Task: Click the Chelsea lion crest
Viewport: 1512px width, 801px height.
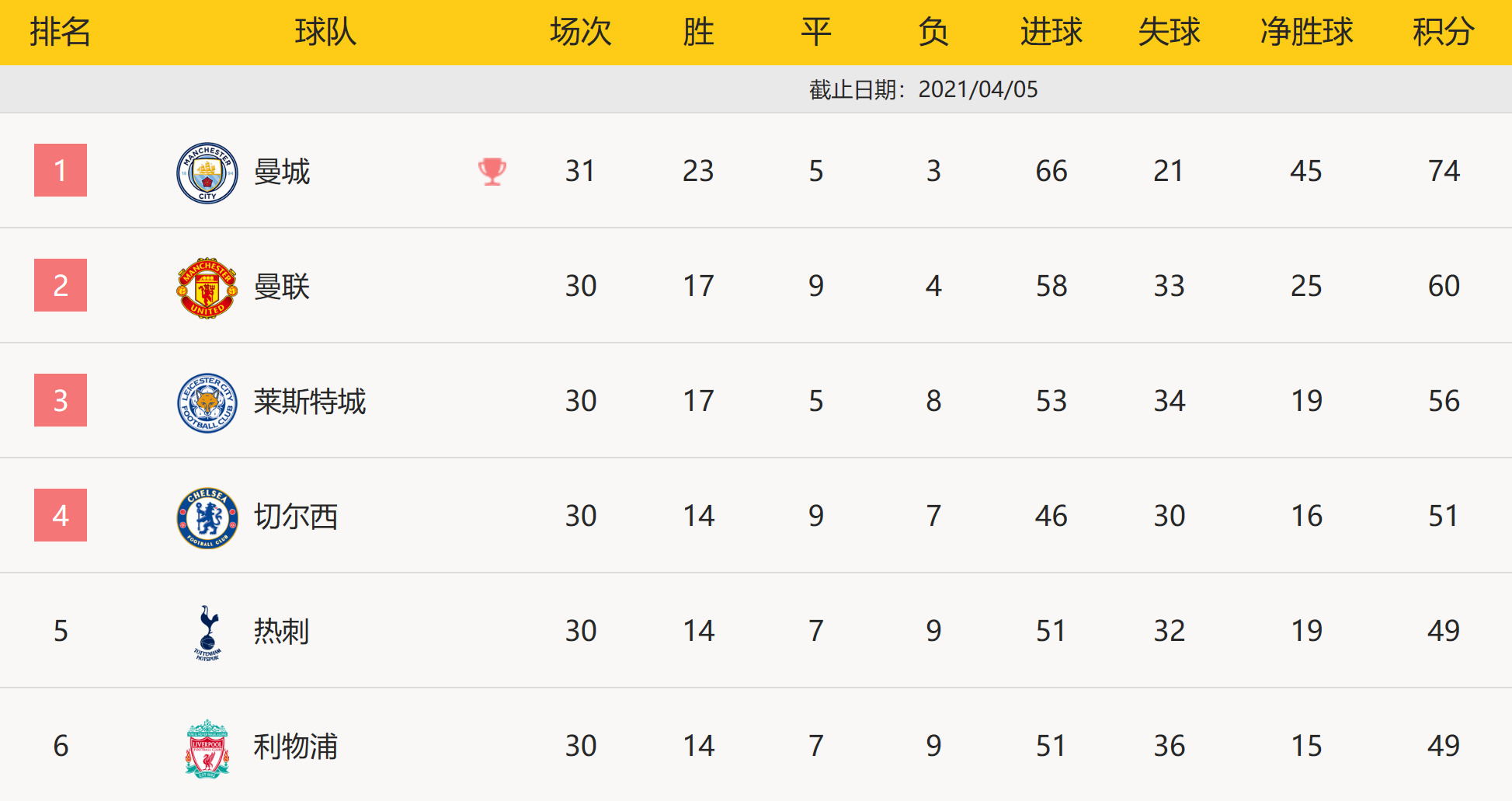Action: (207, 517)
